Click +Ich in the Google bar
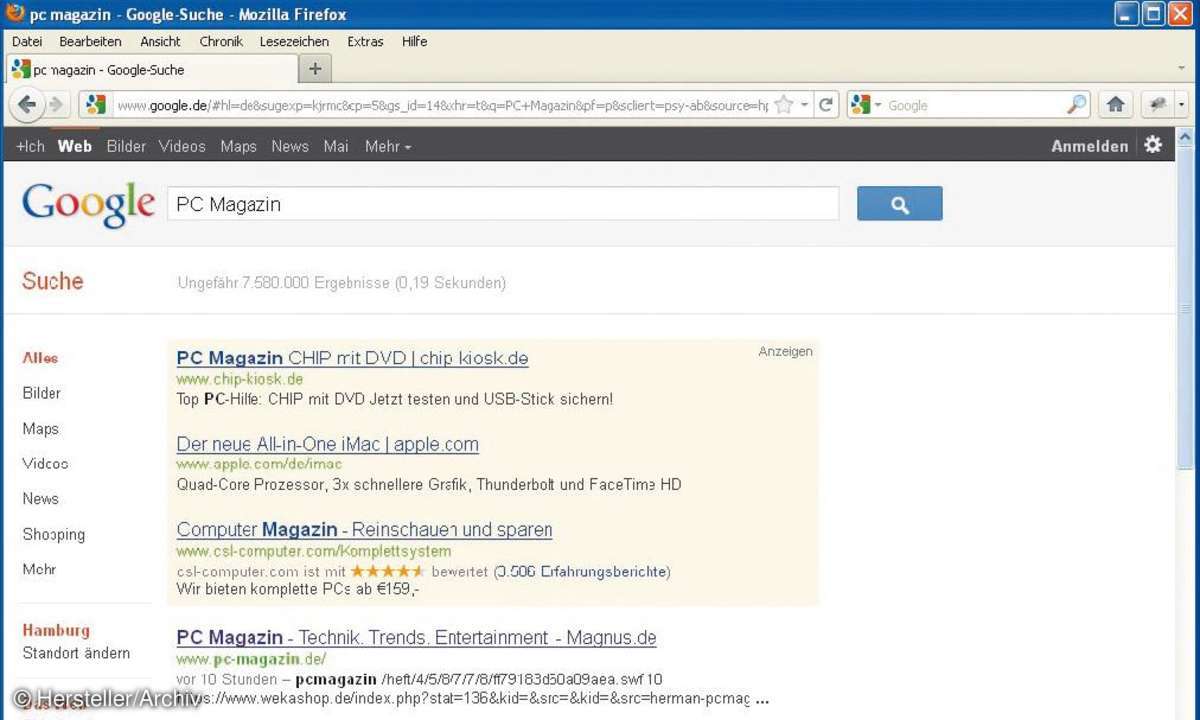1200x720 pixels. pyautogui.click(x=30, y=146)
